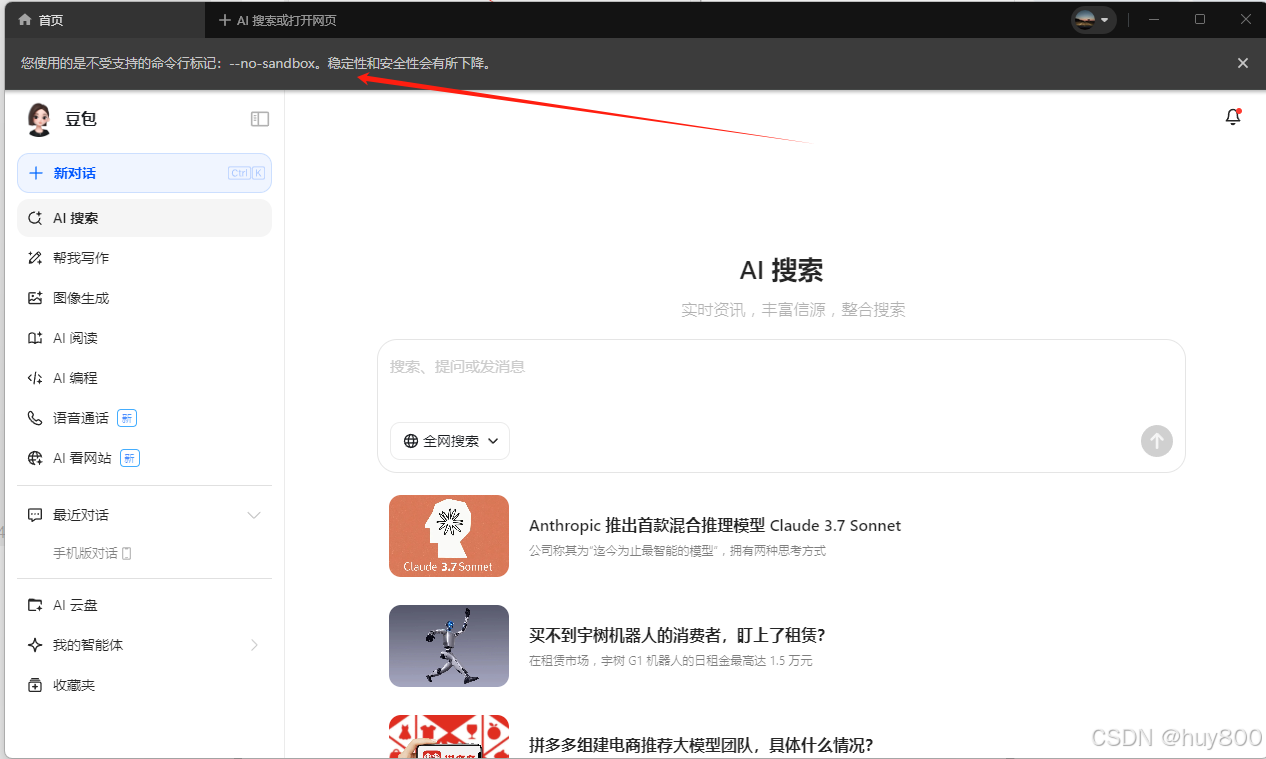Click the 公司称其为 article subtitle

(677, 551)
